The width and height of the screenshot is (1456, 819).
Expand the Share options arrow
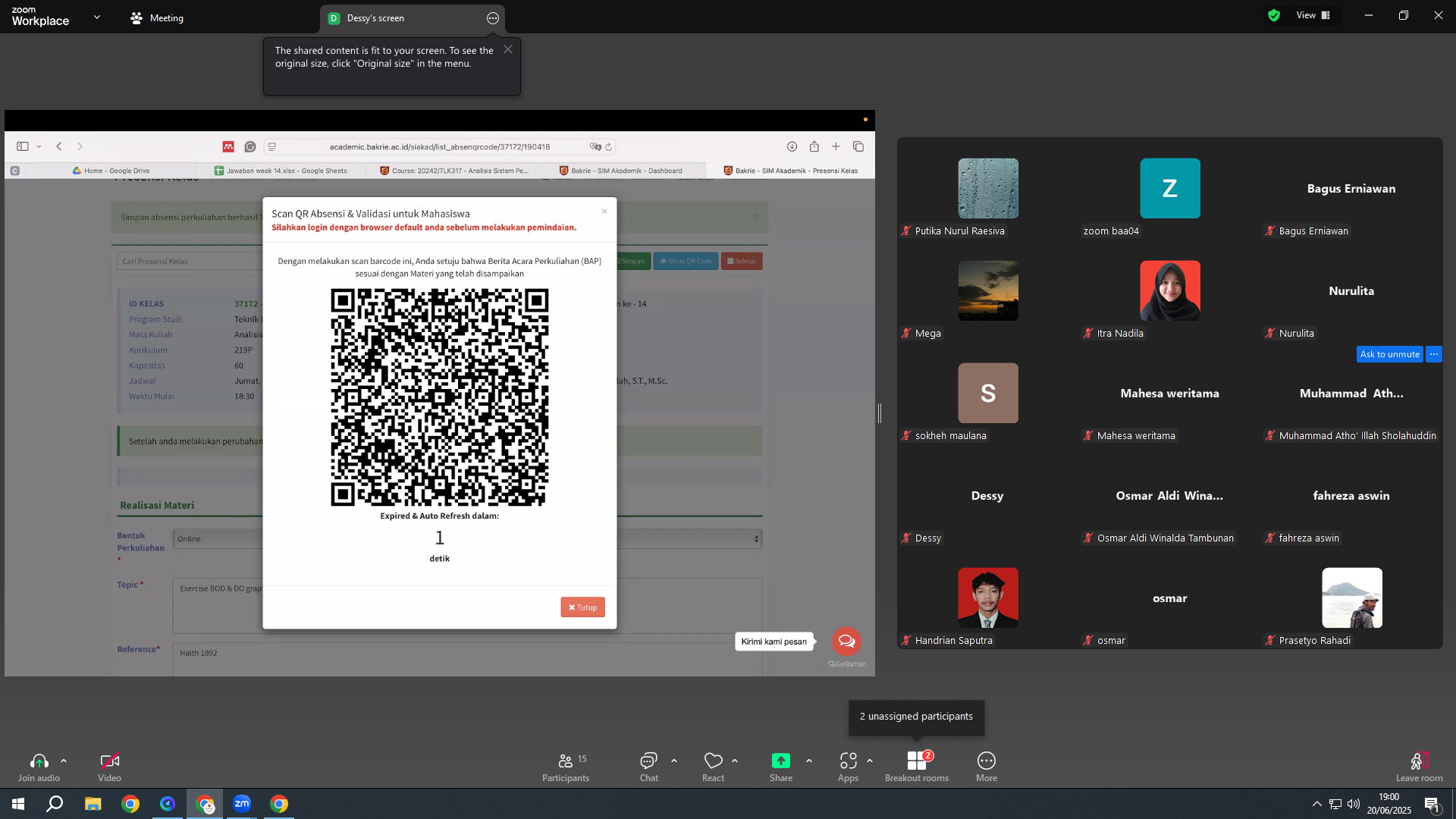point(809,761)
